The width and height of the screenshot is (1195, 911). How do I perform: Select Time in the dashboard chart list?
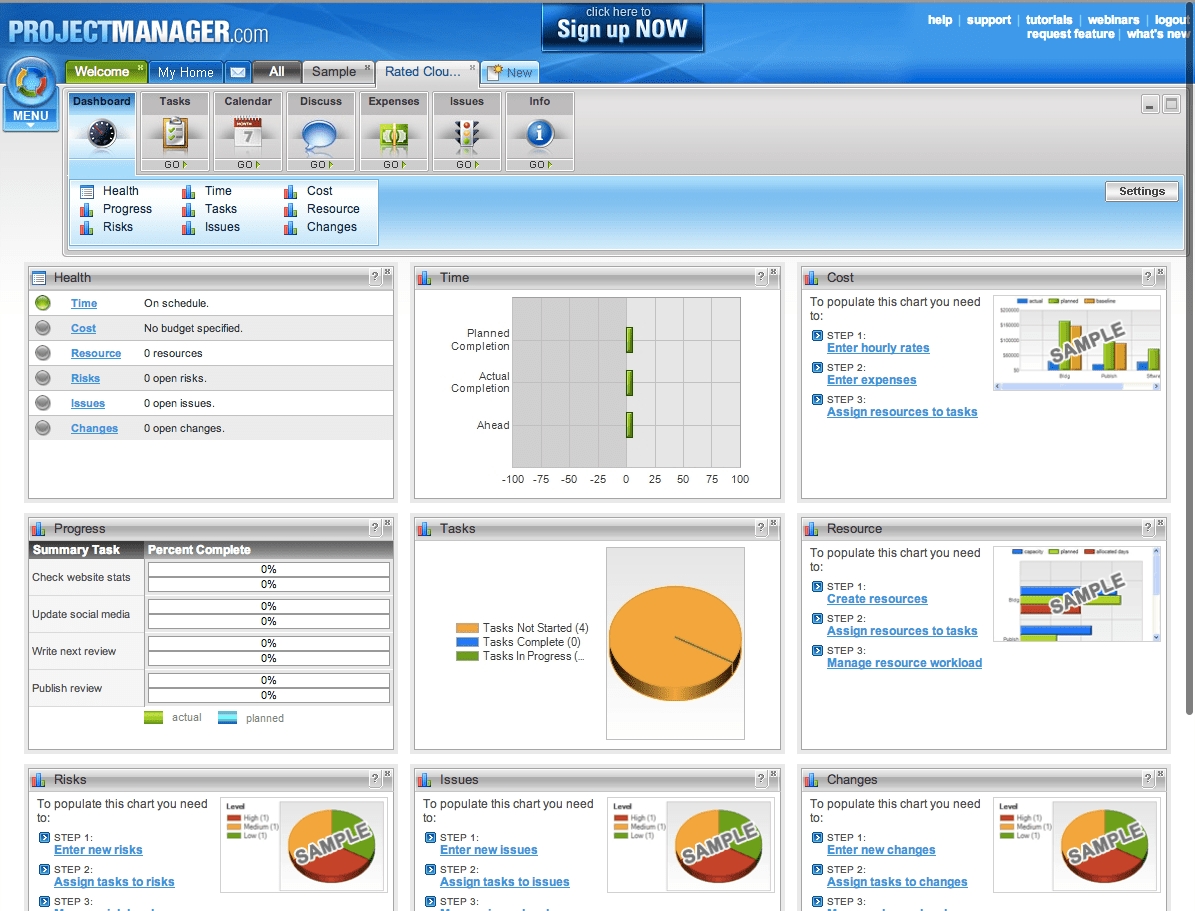218,191
